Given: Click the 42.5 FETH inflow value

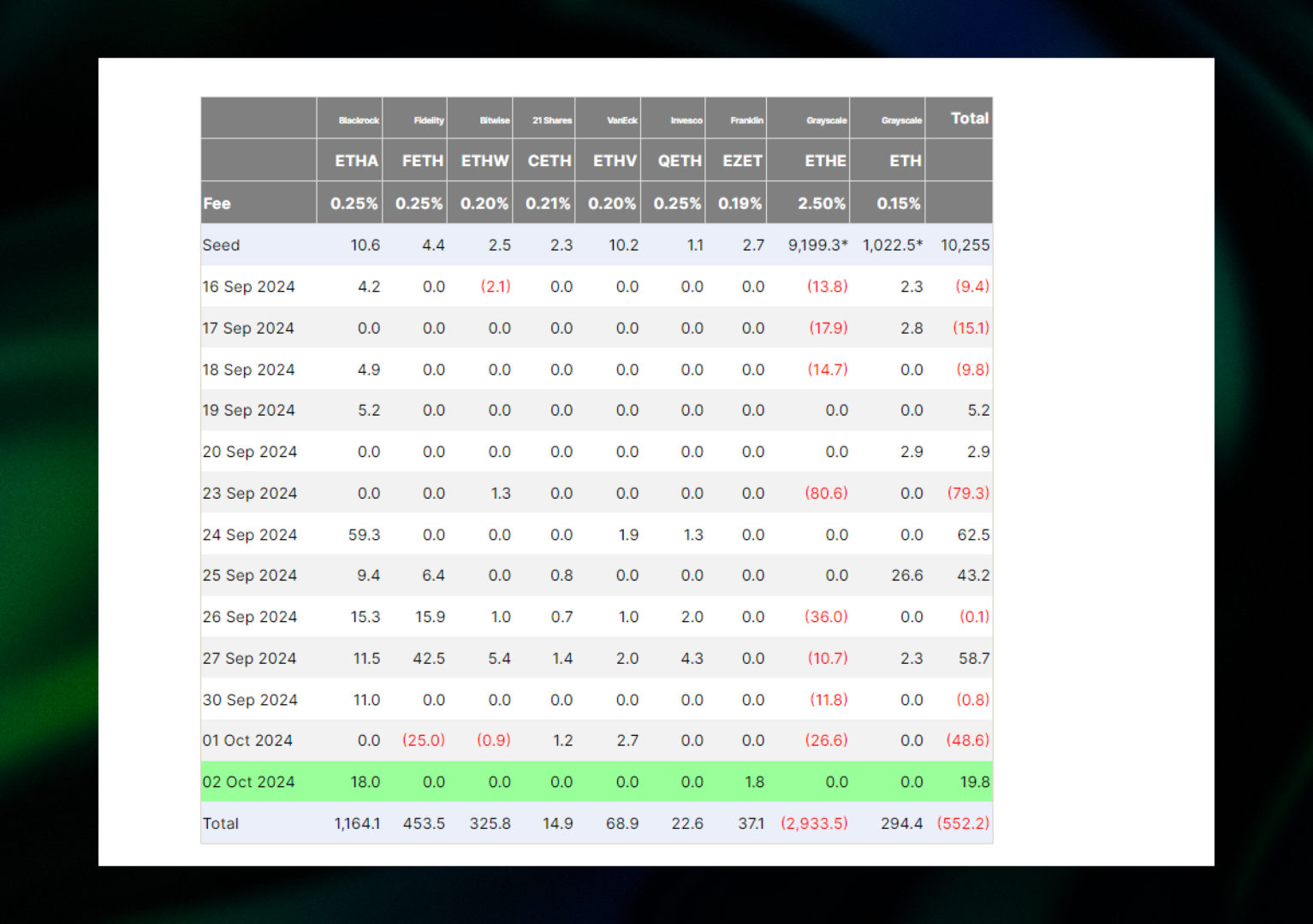Looking at the screenshot, I should (x=428, y=659).
